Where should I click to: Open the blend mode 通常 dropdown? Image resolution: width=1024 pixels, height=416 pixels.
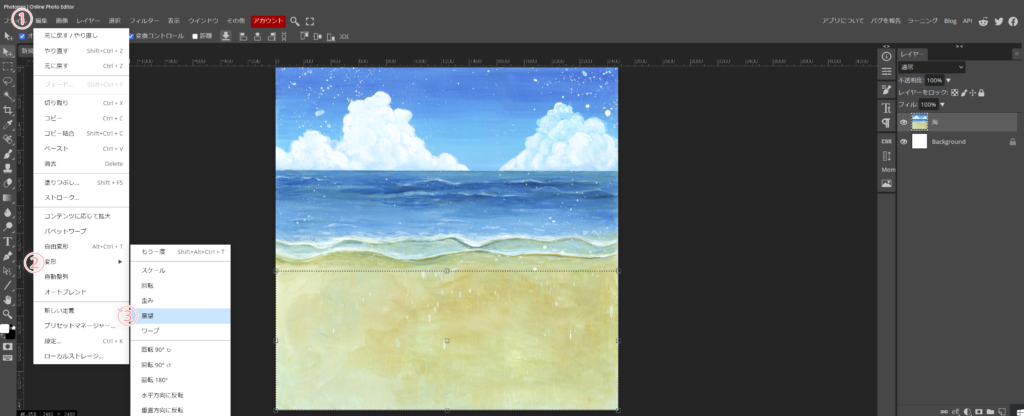[931, 67]
